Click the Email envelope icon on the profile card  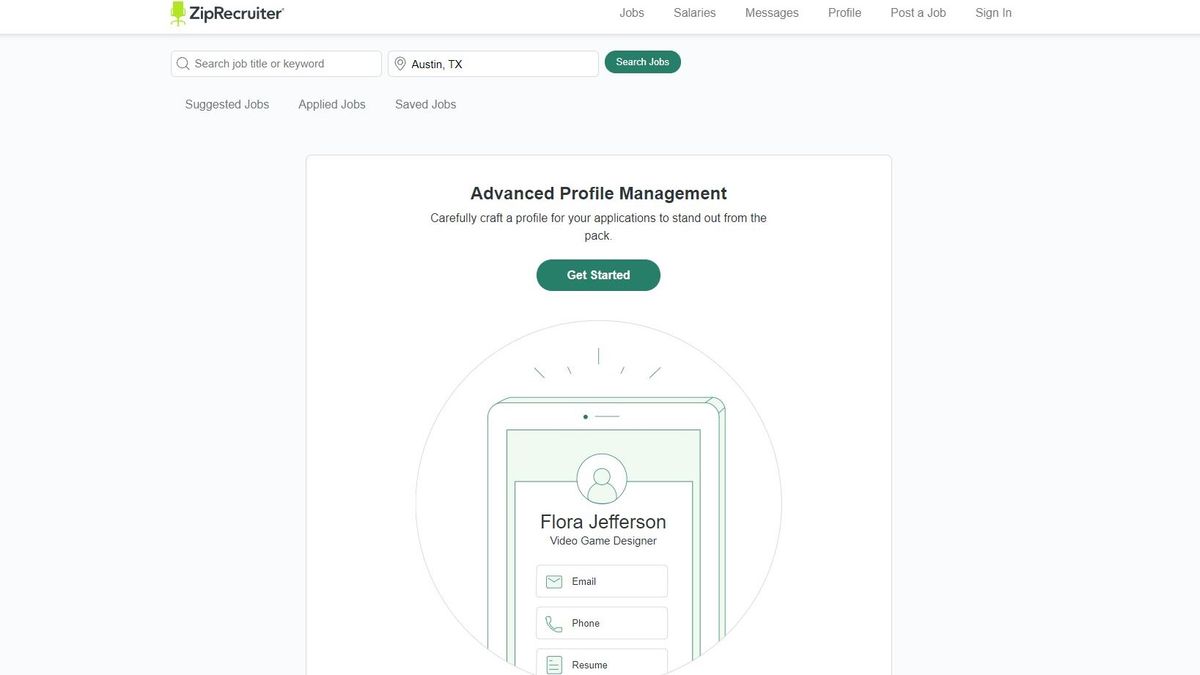click(555, 581)
